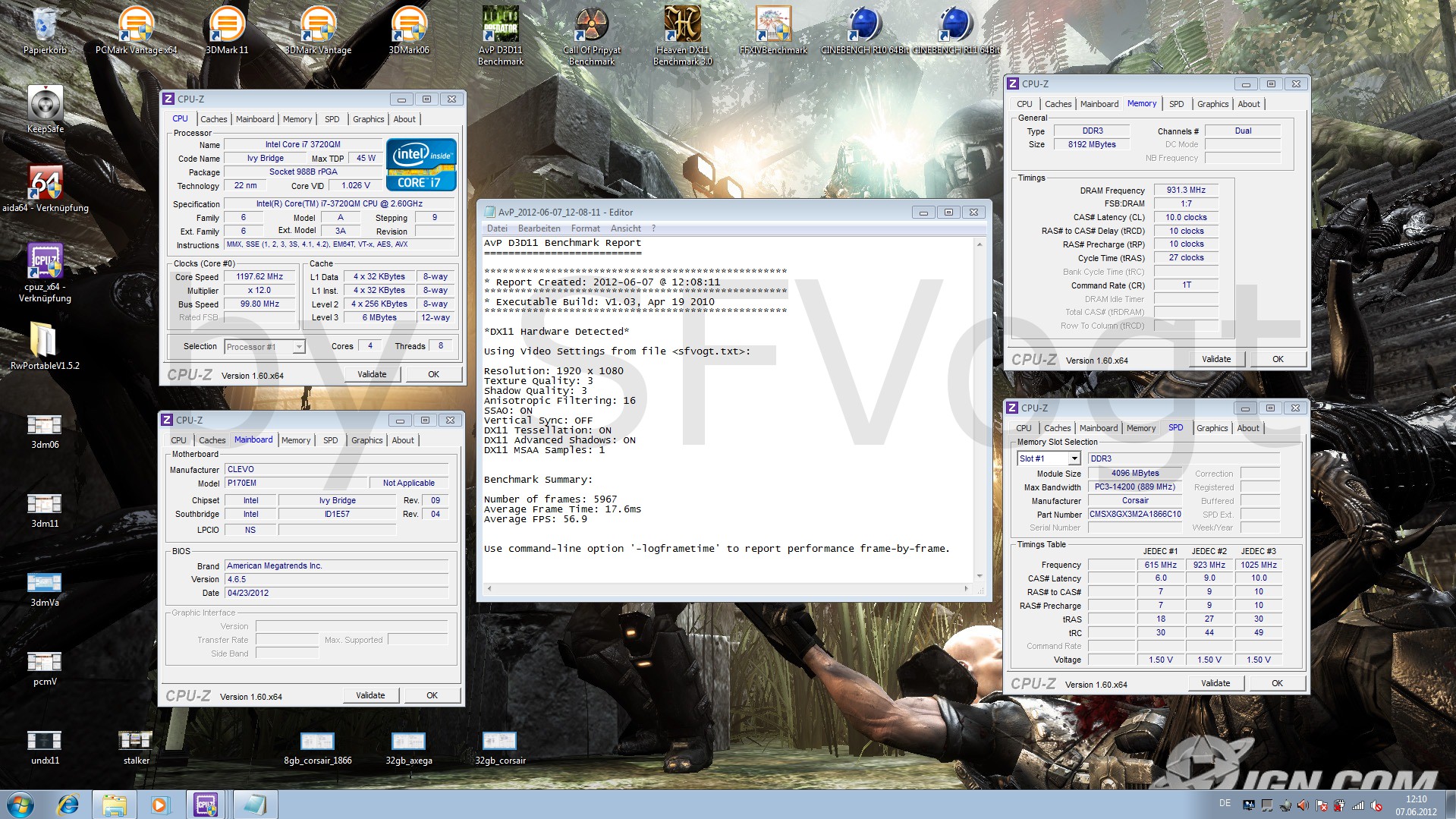Screen dimensions: 1456x819
Task: Open the Slot #1 memory slot dropdown
Action: click(1048, 458)
